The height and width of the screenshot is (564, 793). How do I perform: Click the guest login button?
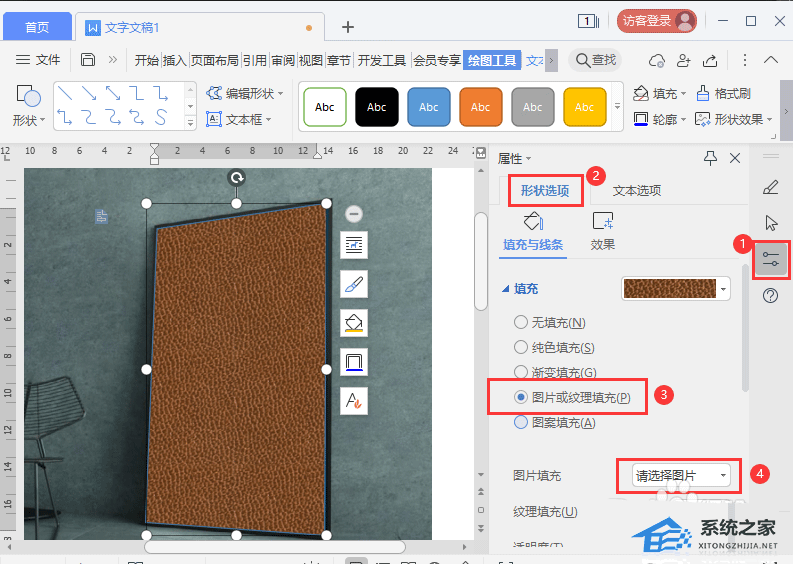[656, 21]
